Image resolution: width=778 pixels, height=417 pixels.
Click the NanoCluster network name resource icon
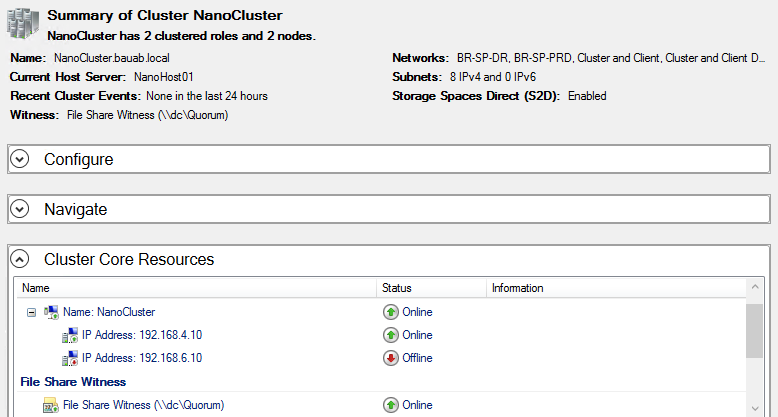click(x=51, y=312)
